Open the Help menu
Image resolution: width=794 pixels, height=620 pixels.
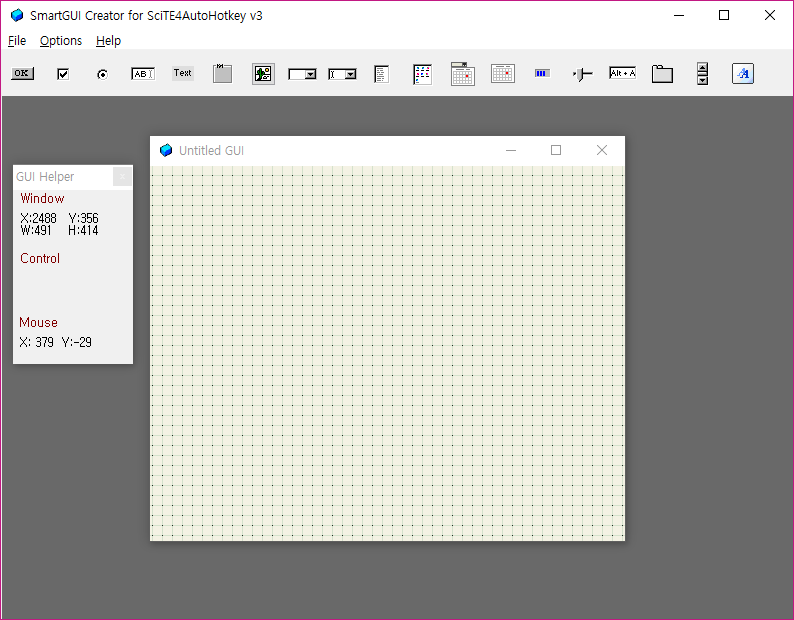coord(108,41)
